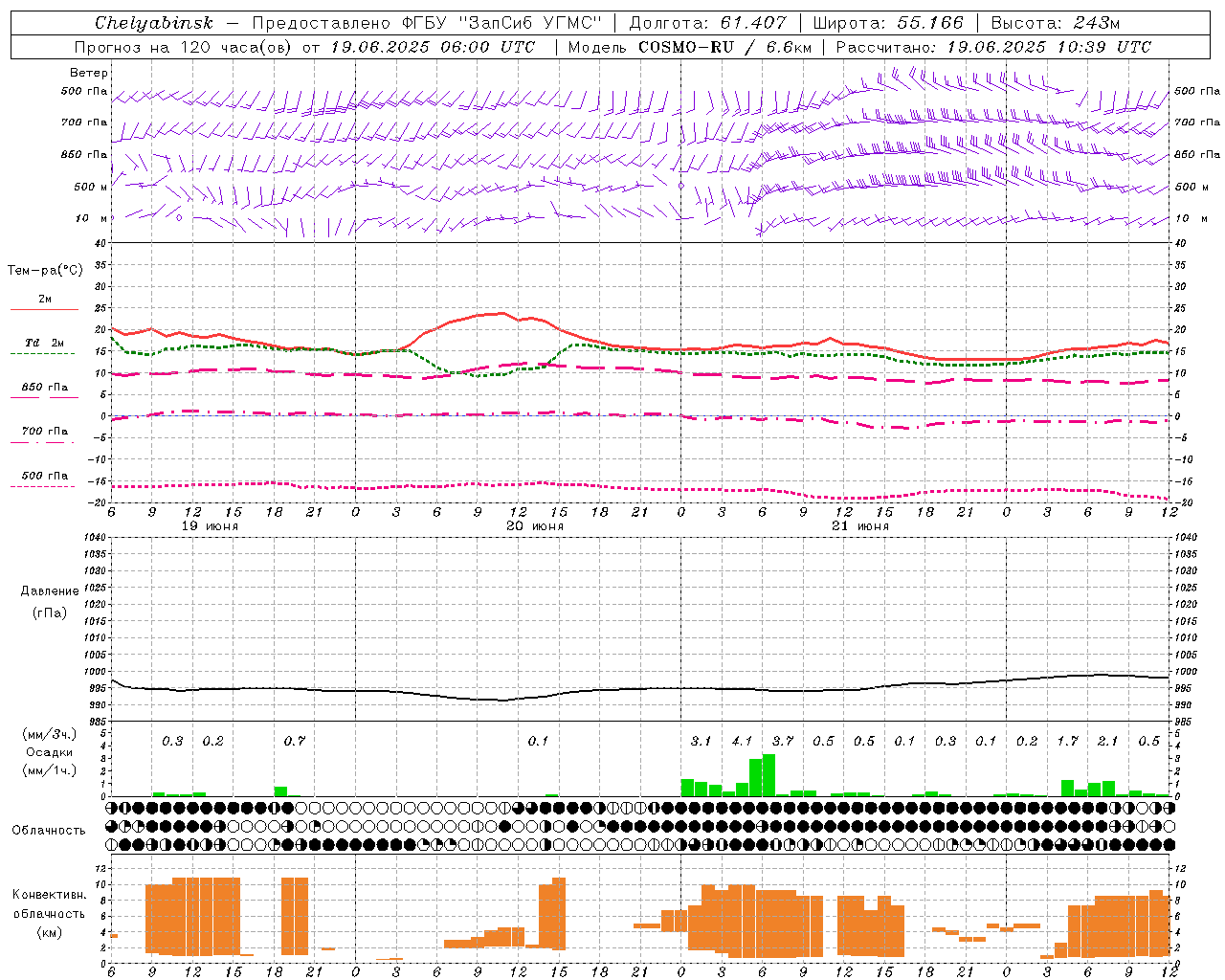1225x980 pixels.
Task: Click the 21 июня date label
Action: click(860, 526)
